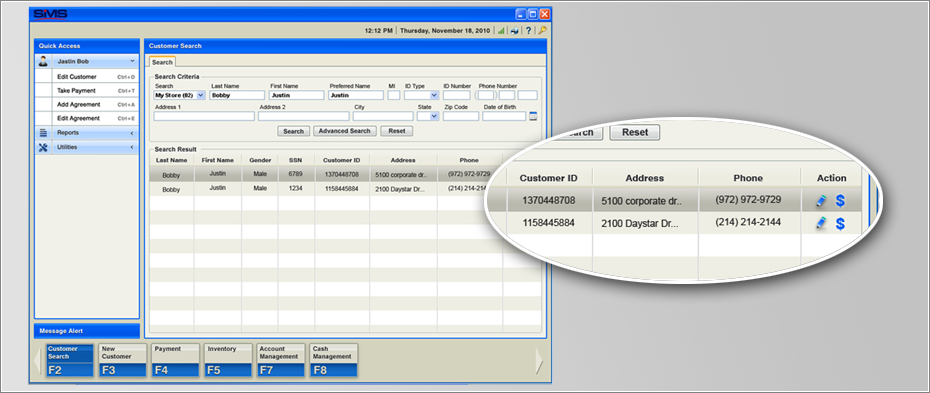Click the Gender column header
The width and height of the screenshot is (930, 393).
pyautogui.click(x=260, y=160)
